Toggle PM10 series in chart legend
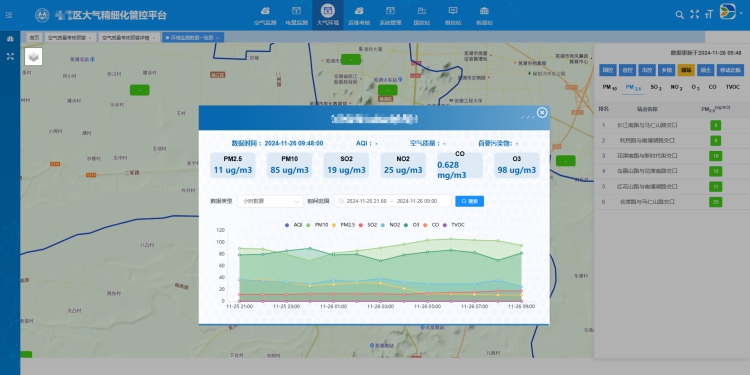 click(317, 225)
